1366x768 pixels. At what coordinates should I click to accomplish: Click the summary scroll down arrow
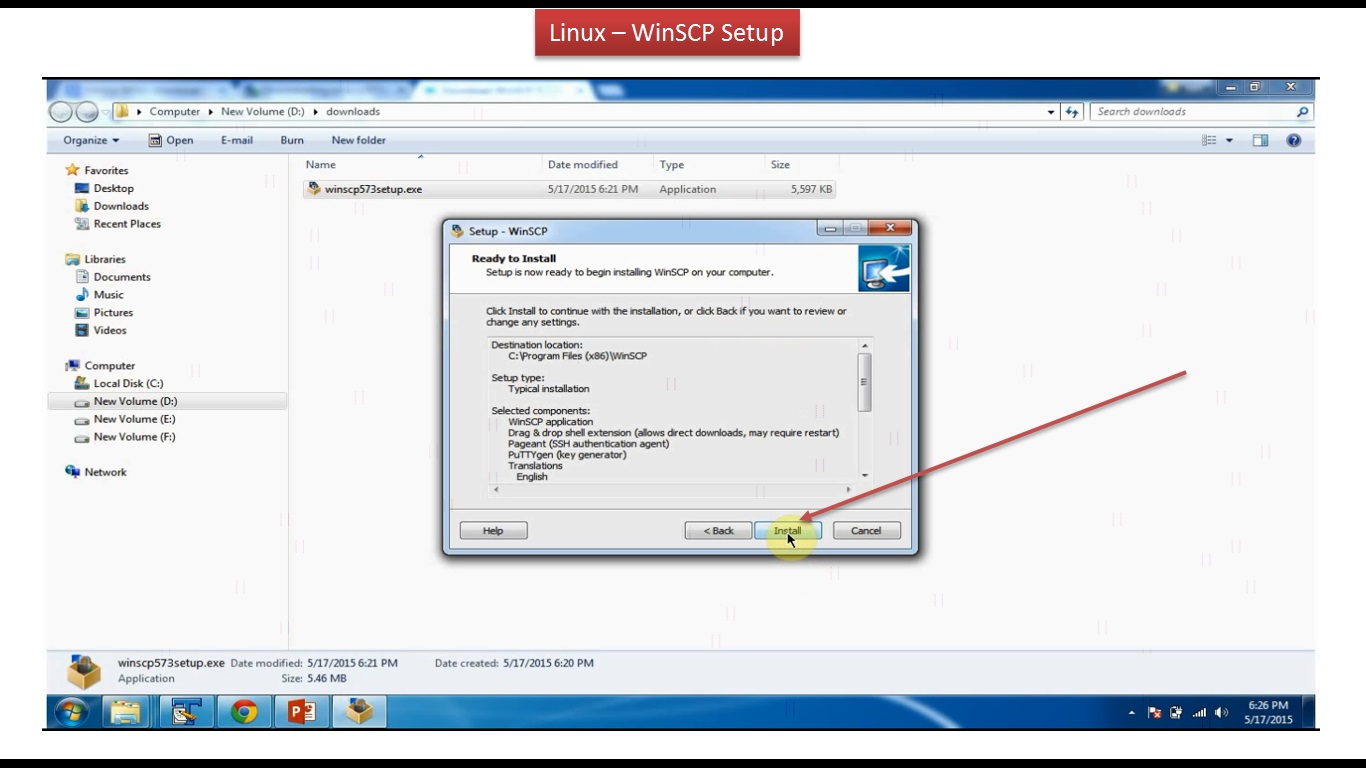(x=865, y=476)
